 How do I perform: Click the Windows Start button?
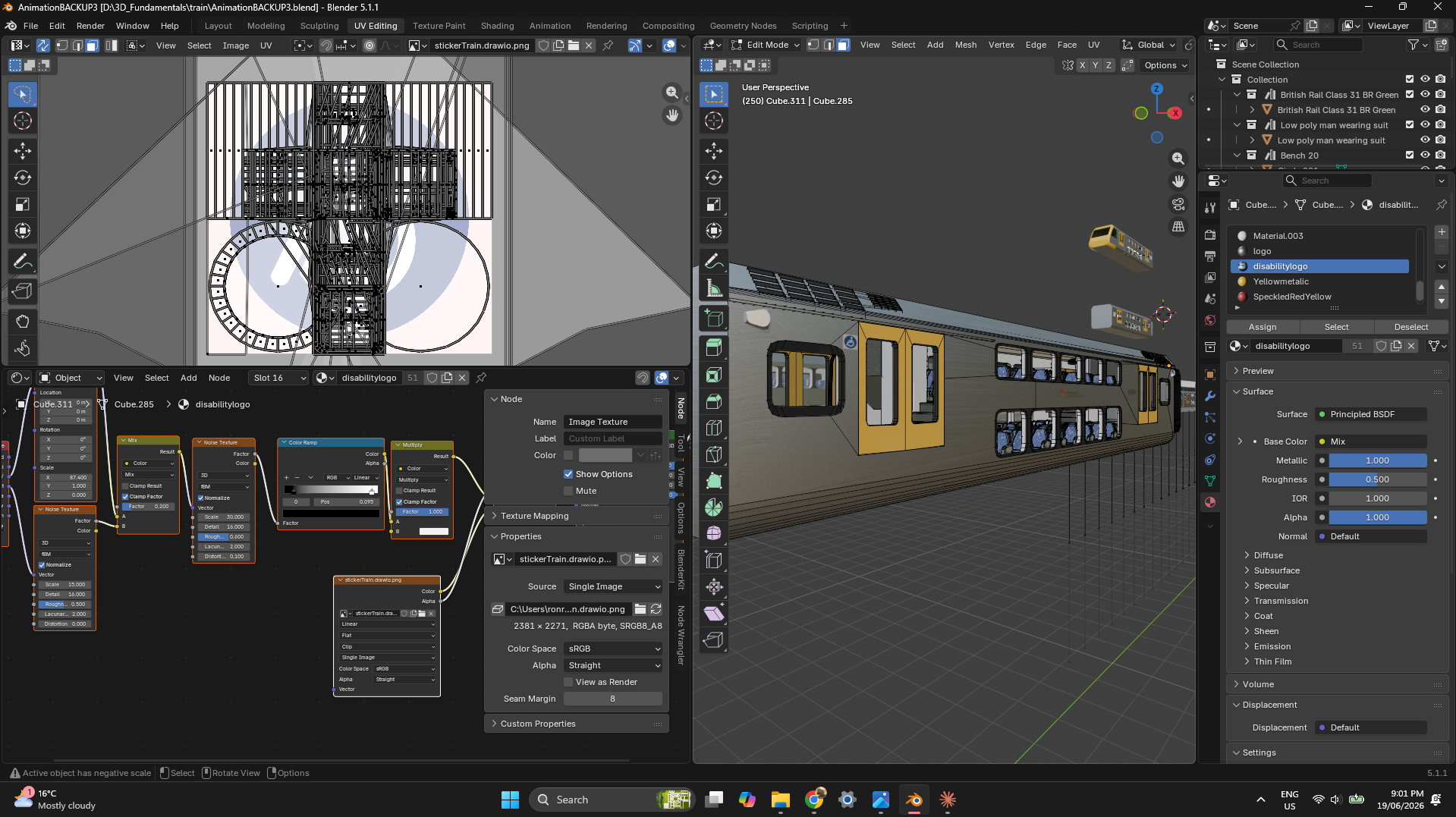tap(510, 800)
